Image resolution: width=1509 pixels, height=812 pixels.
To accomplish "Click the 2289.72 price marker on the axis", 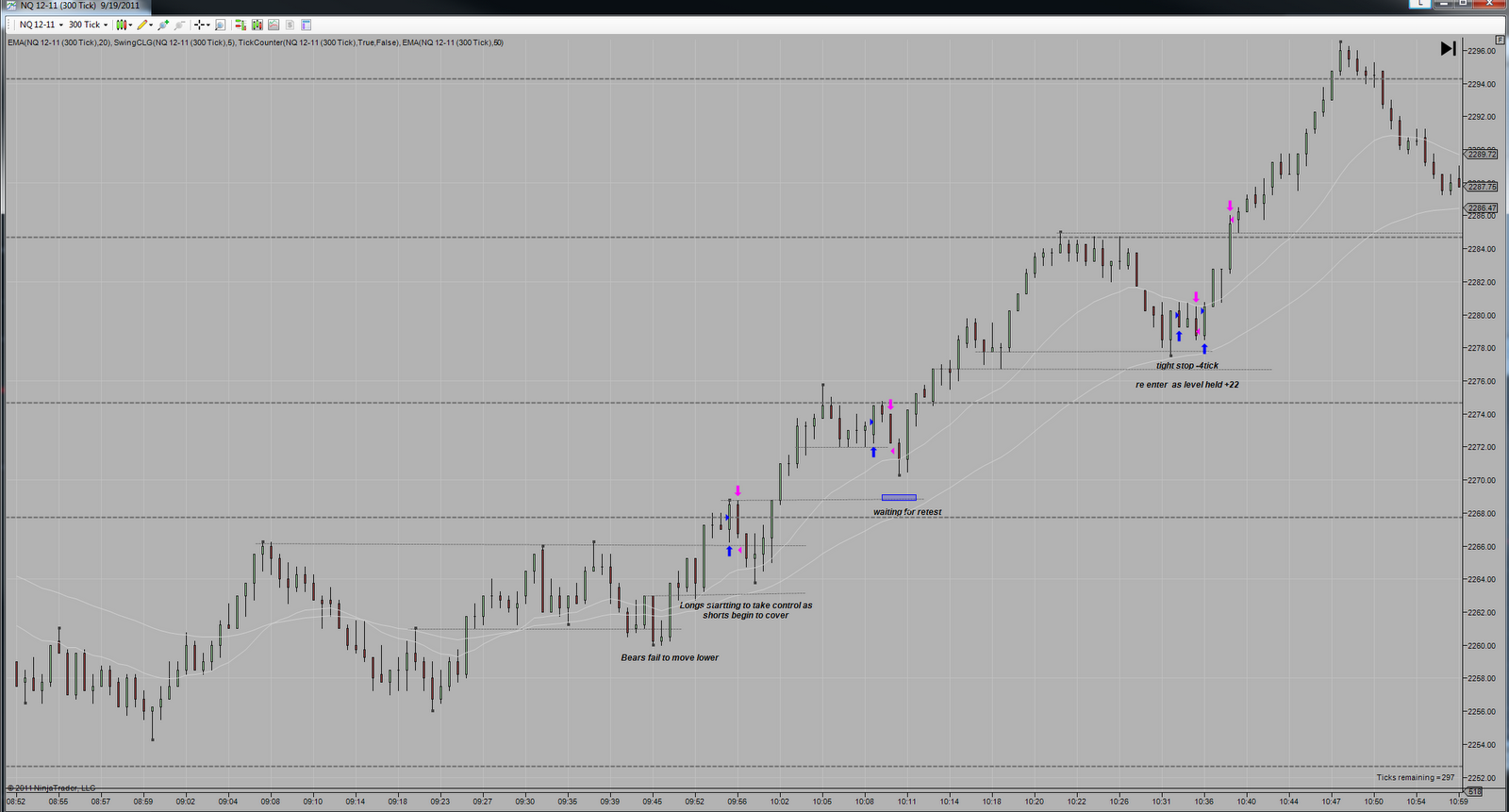I will (x=1482, y=153).
